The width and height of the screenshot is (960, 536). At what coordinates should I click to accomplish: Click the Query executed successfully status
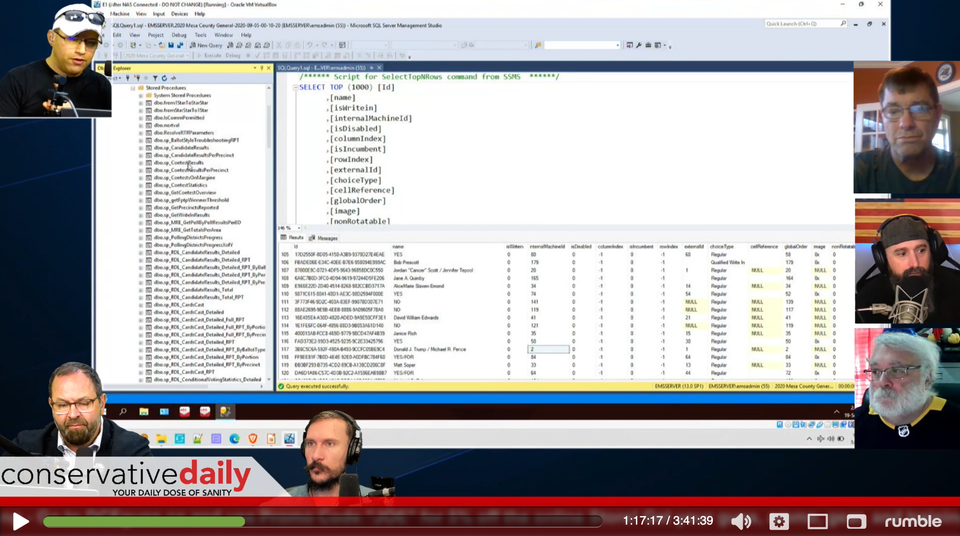313,387
